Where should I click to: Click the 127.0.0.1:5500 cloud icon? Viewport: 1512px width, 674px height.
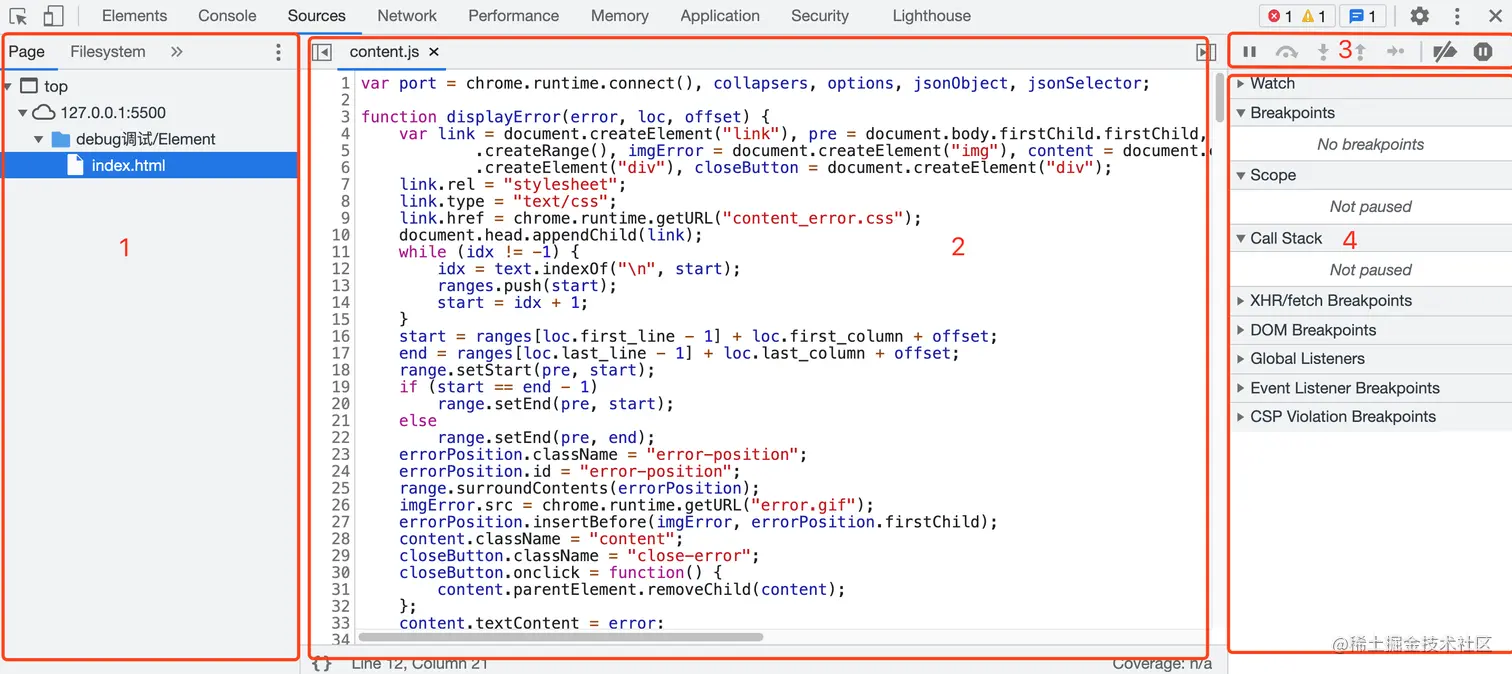pyautogui.click(x=44, y=113)
